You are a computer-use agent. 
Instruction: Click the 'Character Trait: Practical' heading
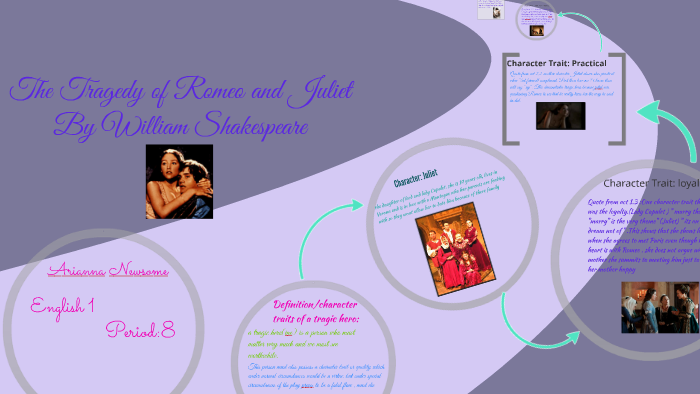(556, 63)
